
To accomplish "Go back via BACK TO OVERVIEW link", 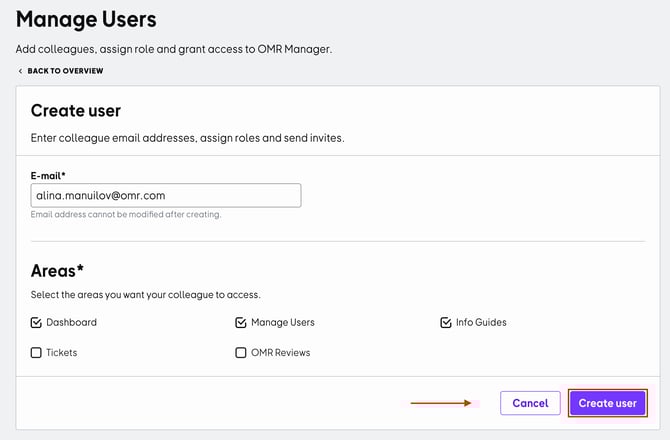I will (65, 71).
